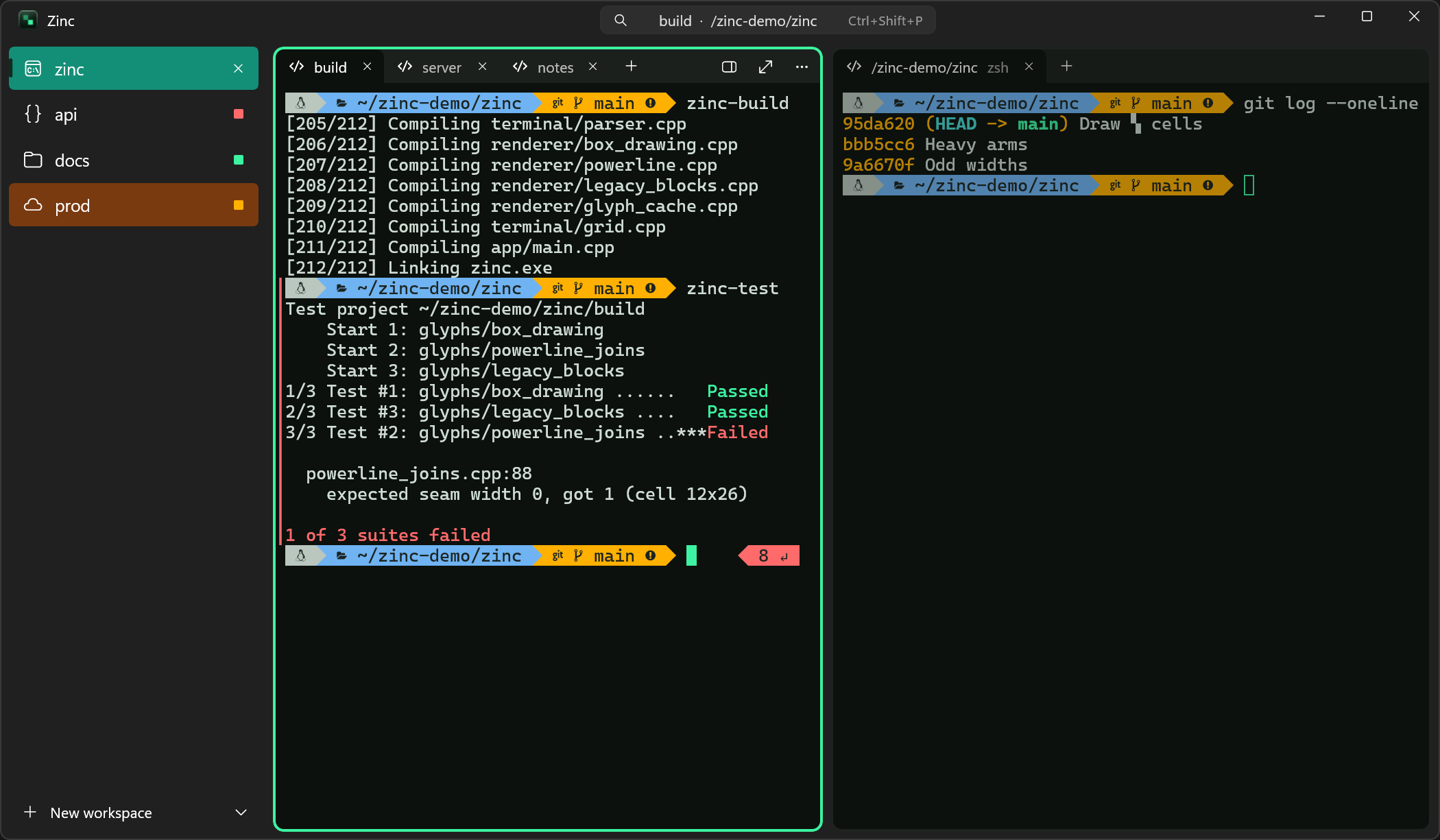Close the build tab
Viewport: 1440px width, 840px height.
pos(368,67)
